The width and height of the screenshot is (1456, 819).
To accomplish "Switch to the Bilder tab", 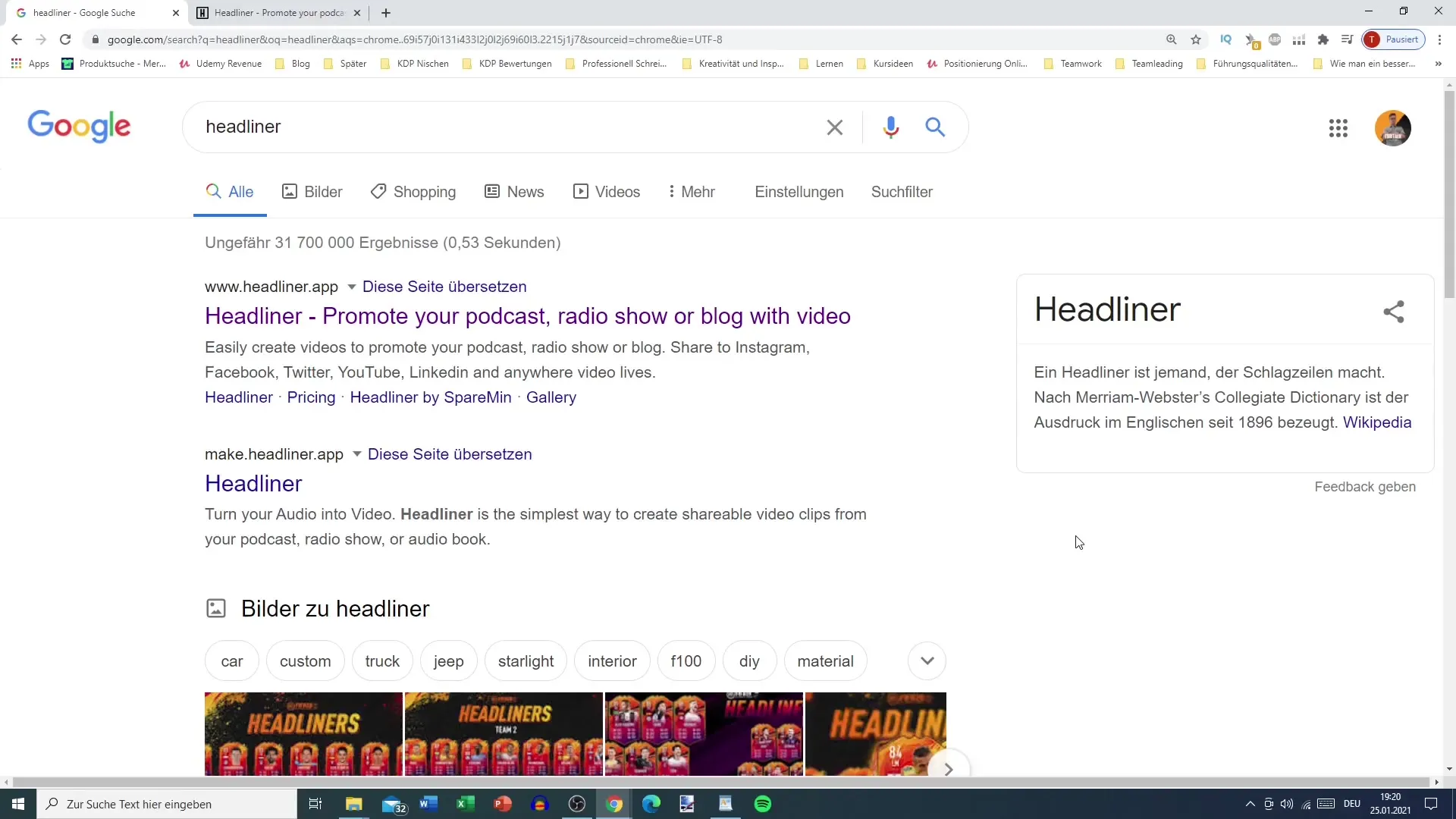I will point(312,192).
